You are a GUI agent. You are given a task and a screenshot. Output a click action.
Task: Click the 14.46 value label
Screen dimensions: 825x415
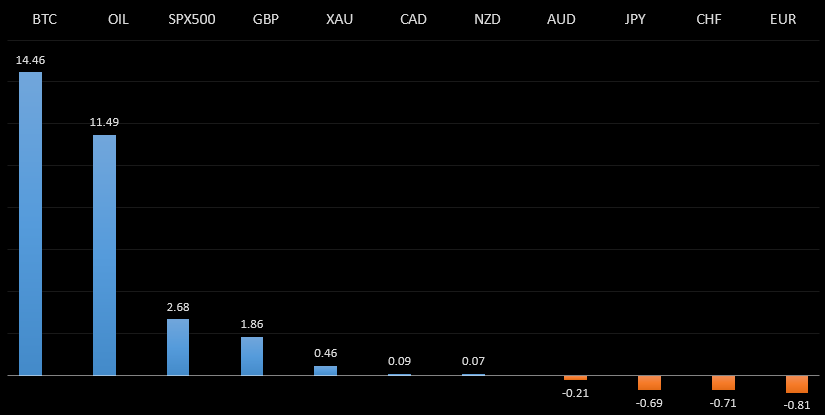click(x=30, y=60)
